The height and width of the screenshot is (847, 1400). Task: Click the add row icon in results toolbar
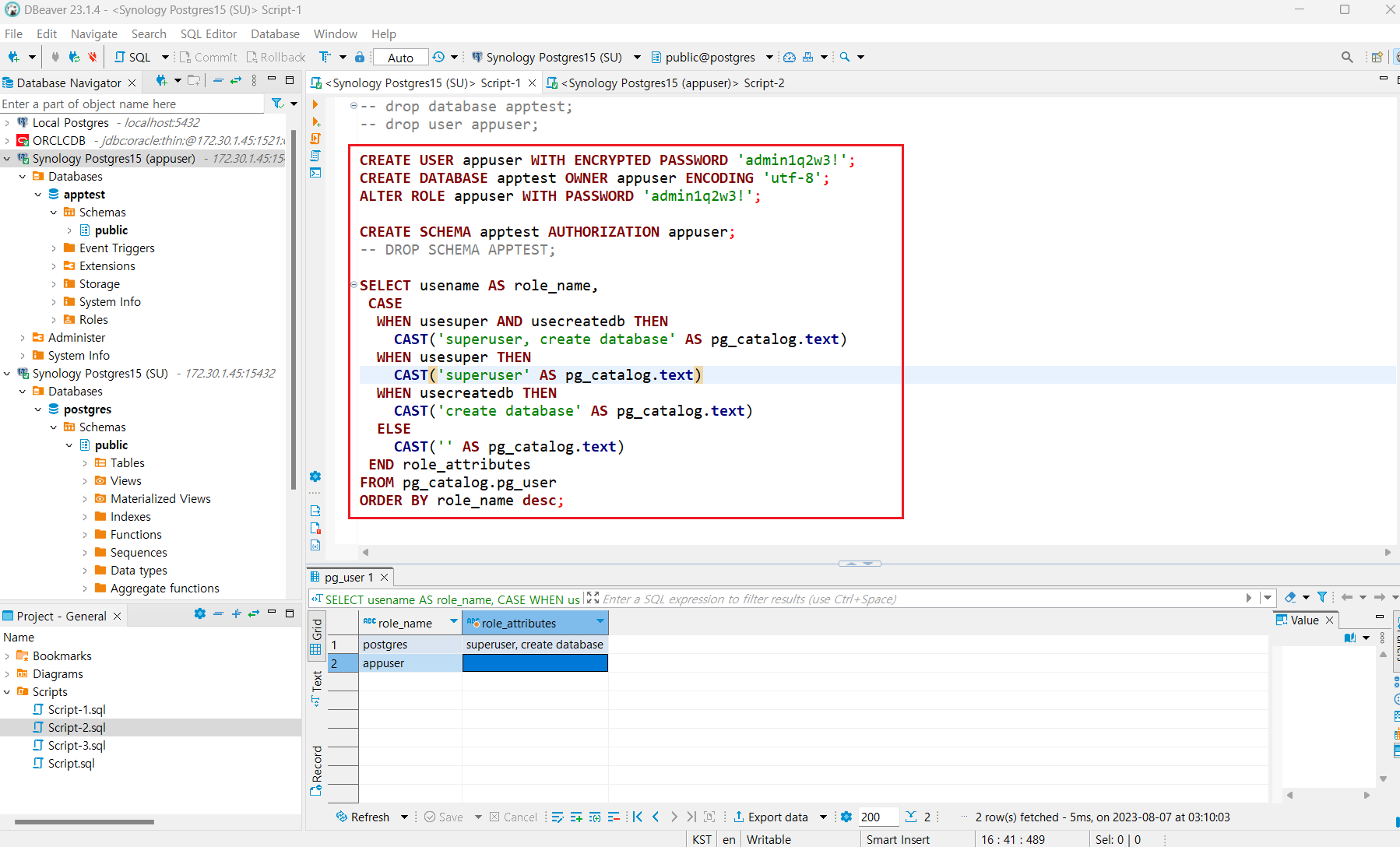tap(576, 817)
